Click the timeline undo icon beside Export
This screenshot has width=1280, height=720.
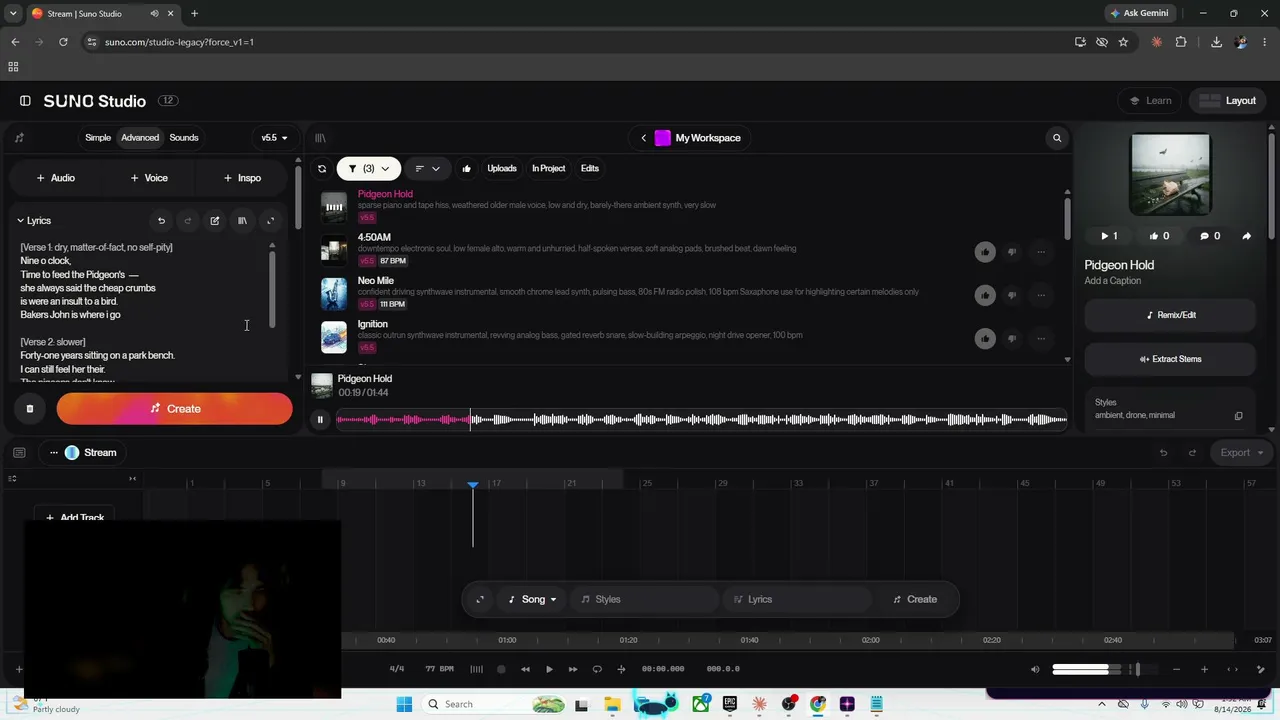pyautogui.click(x=1163, y=453)
